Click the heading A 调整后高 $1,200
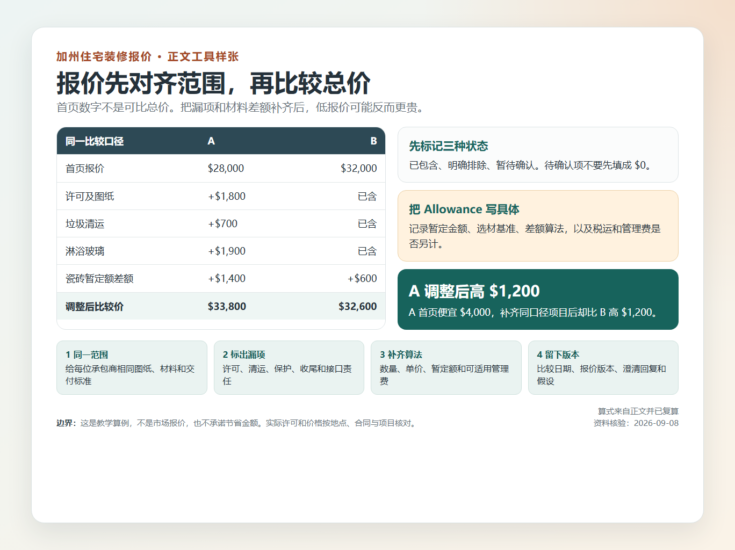 (x=474, y=291)
